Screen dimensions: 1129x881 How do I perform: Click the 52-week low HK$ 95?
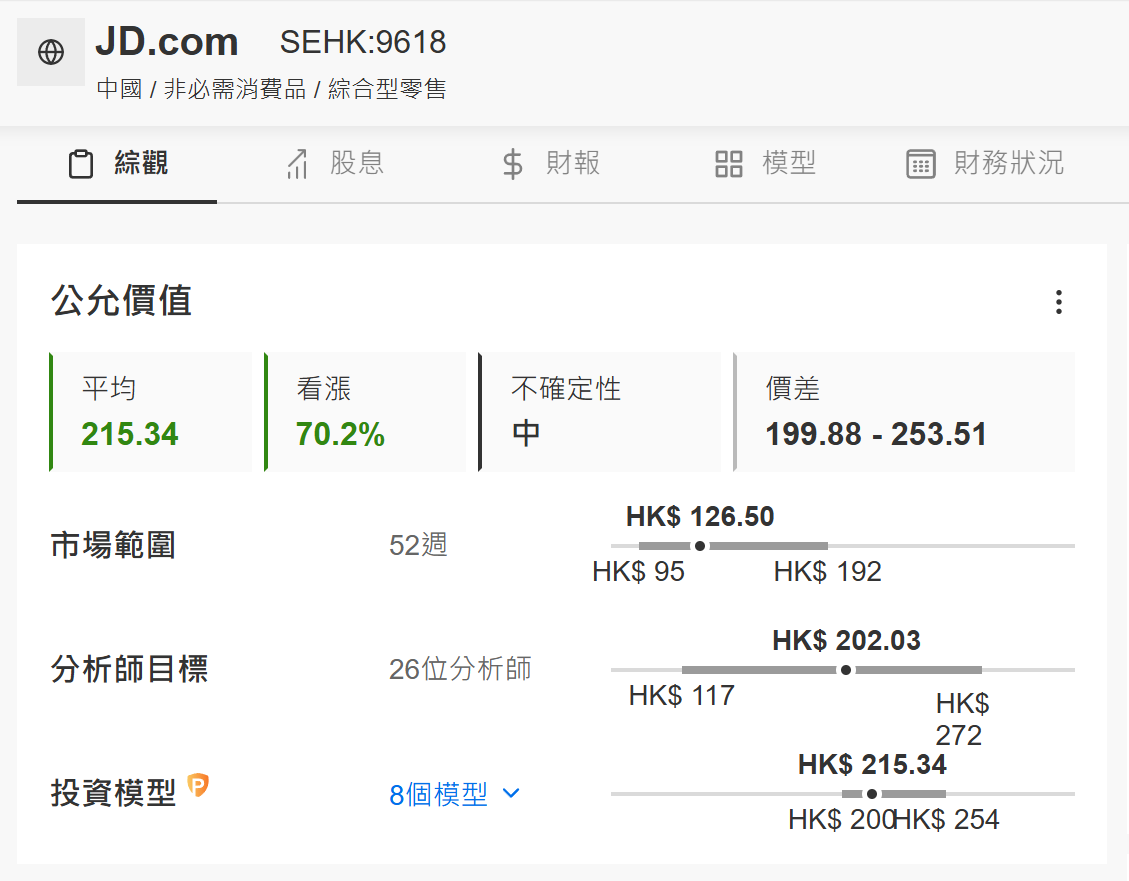[x=639, y=571]
